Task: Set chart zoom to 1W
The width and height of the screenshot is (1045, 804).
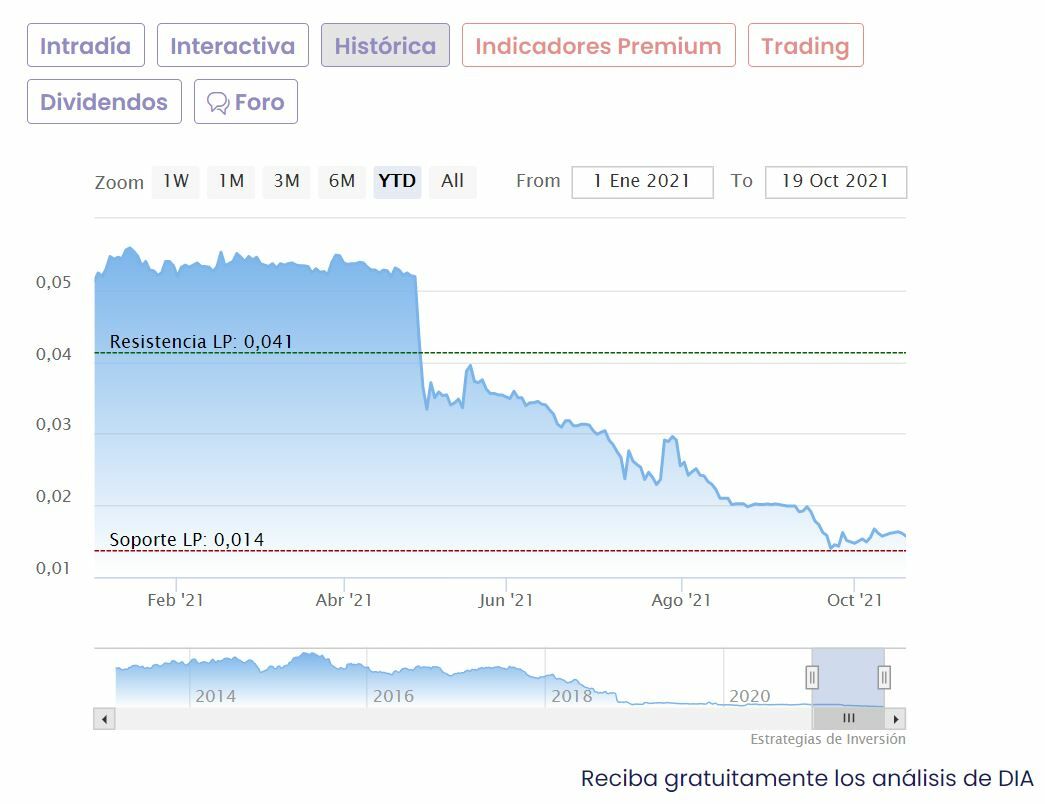Action: coord(176,181)
